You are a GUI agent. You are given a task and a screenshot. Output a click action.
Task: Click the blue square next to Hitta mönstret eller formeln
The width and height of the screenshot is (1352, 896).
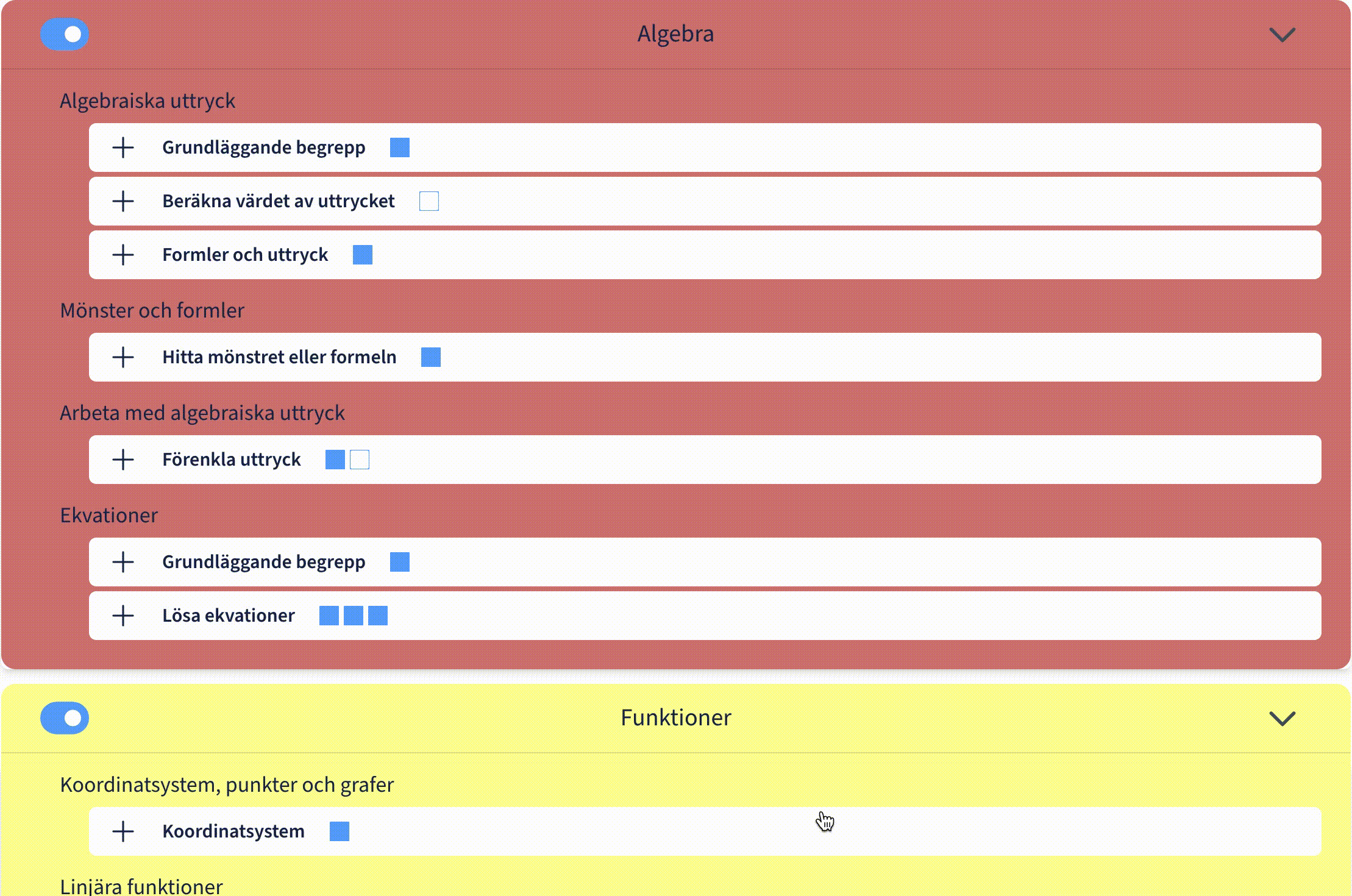tap(431, 357)
